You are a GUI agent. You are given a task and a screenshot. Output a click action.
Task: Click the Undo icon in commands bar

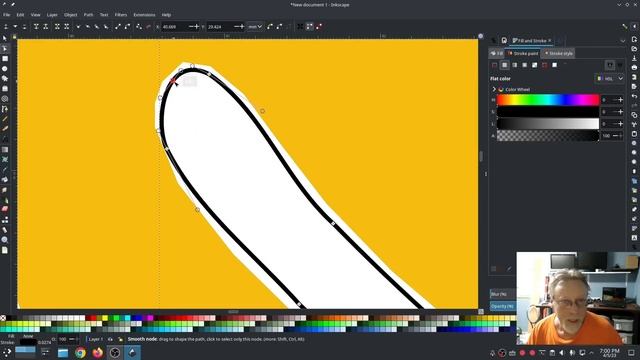coord(634,96)
